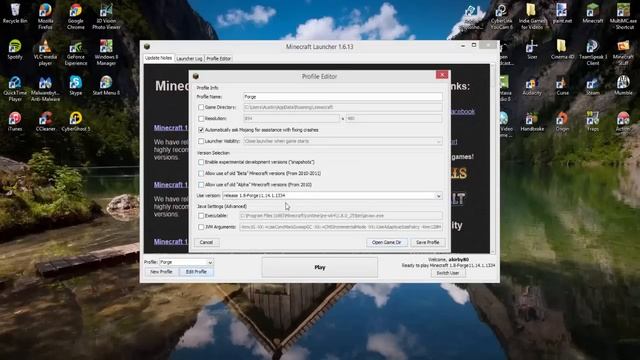Select the MultiMC.exe Shortcut icon
640x360 pixels.
coord(623,16)
